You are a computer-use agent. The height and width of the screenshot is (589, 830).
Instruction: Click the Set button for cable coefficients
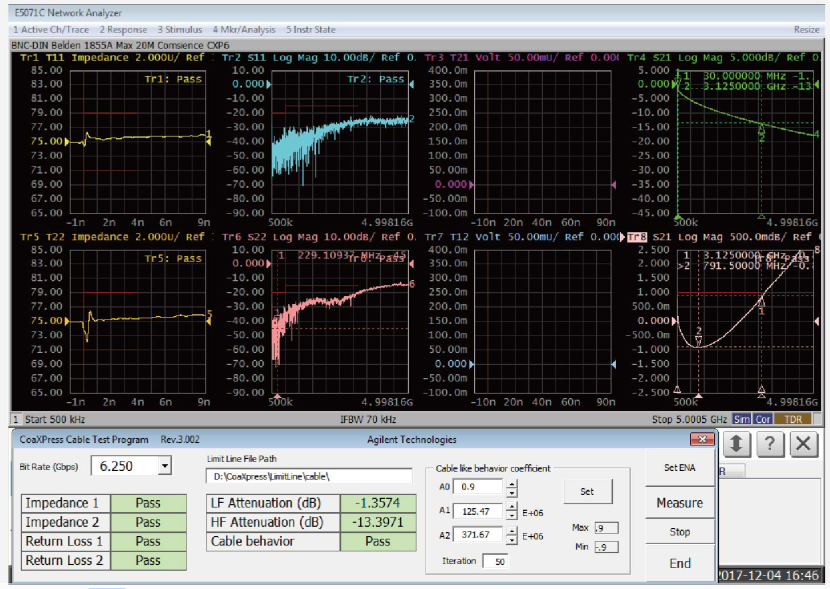[587, 491]
